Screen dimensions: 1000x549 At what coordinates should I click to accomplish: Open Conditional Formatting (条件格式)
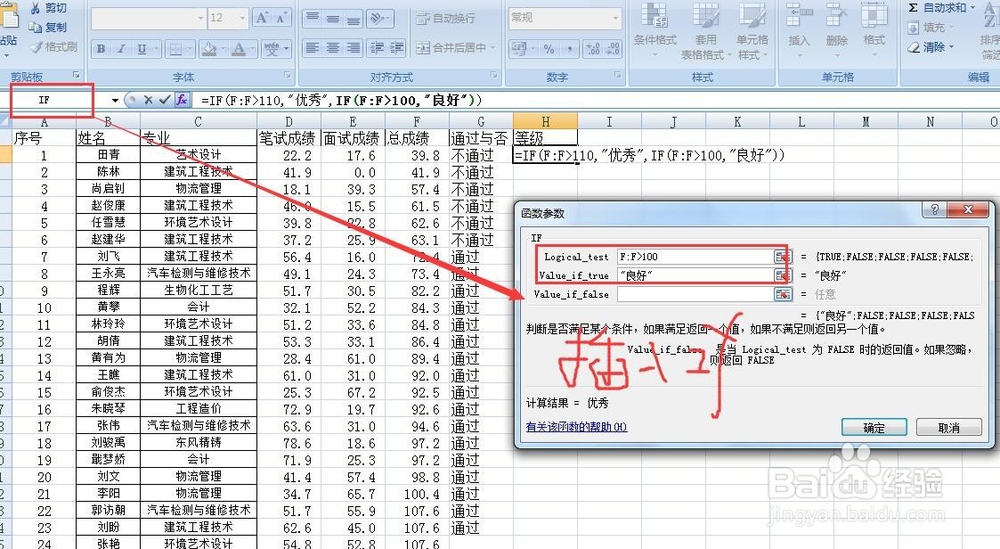click(655, 31)
